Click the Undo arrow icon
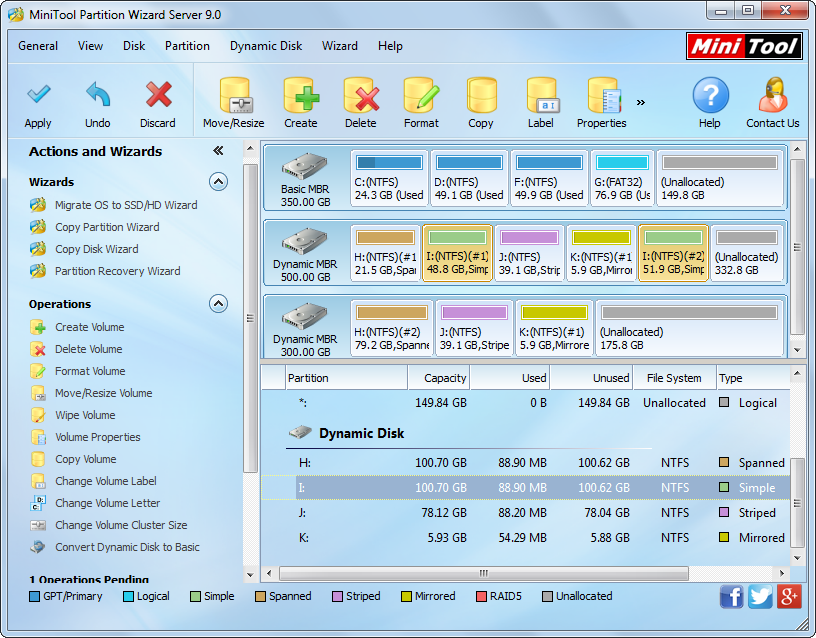The height and width of the screenshot is (638, 816). [x=98, y=94]
